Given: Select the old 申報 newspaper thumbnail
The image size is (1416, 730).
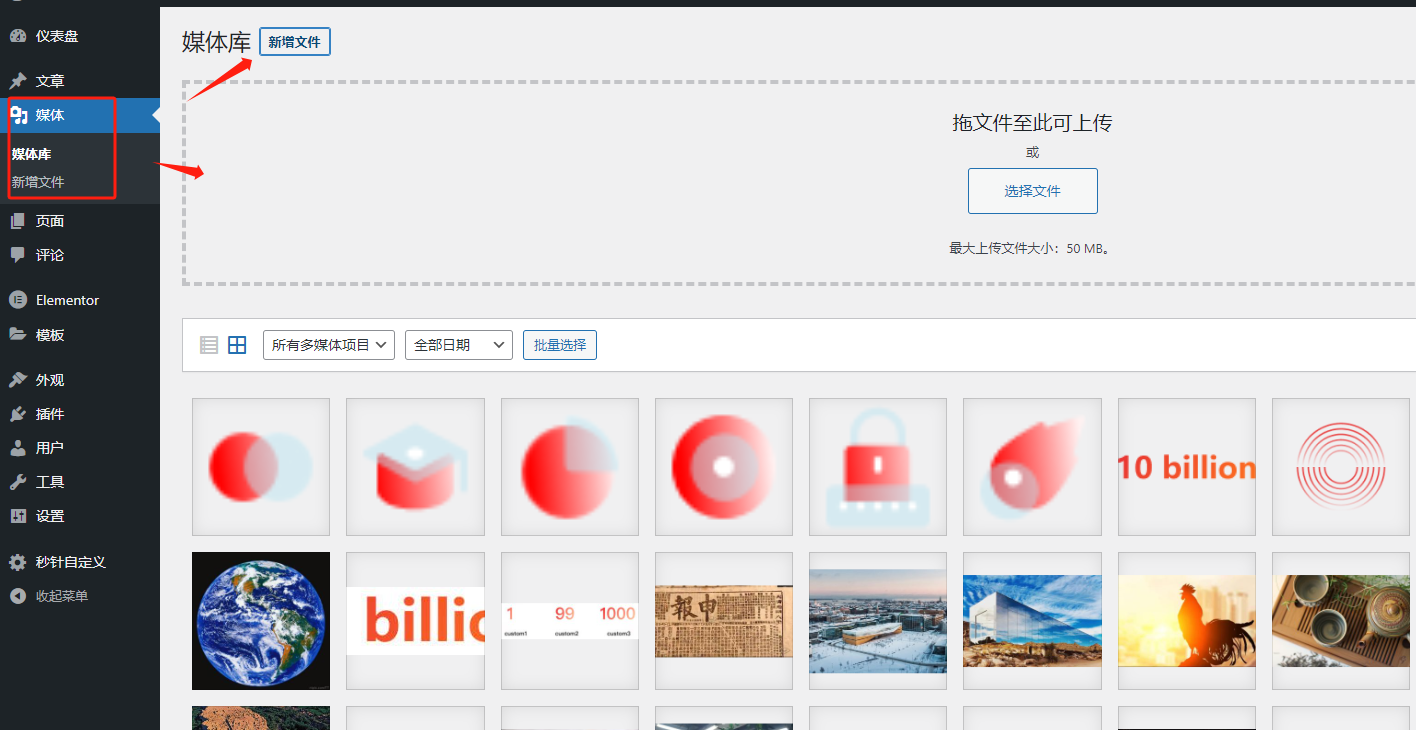Looking at the screenshot, I should coord(724,621).
